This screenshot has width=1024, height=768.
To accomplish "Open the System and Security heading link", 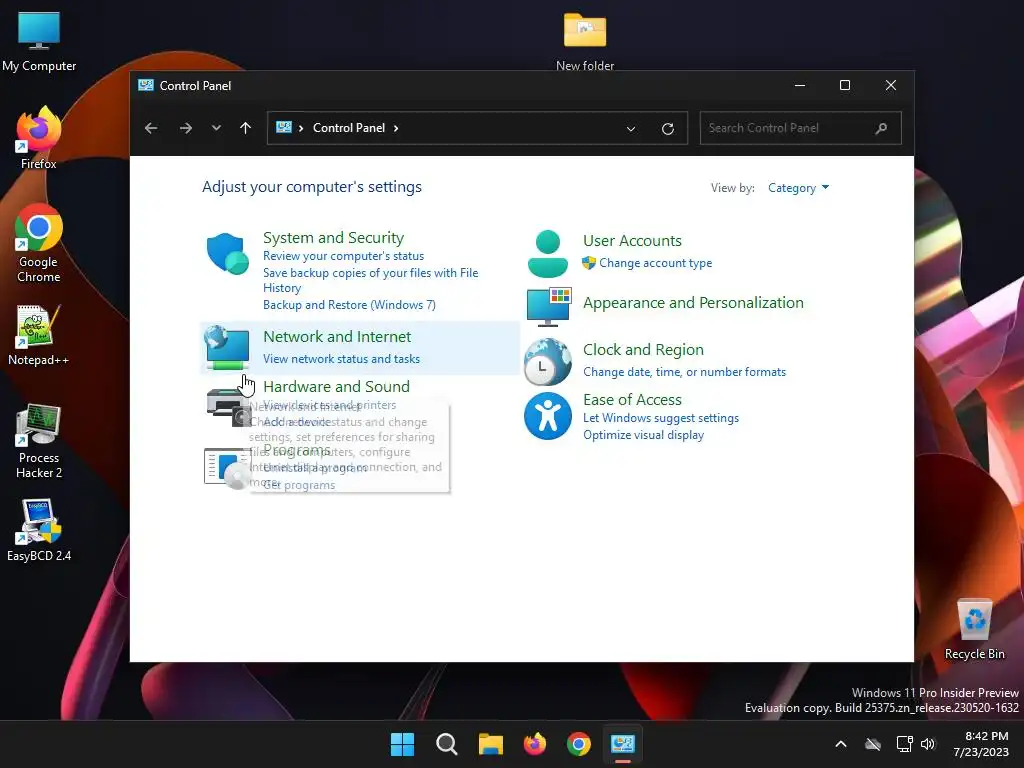I will pyautogui.click(x=333, y=238).
